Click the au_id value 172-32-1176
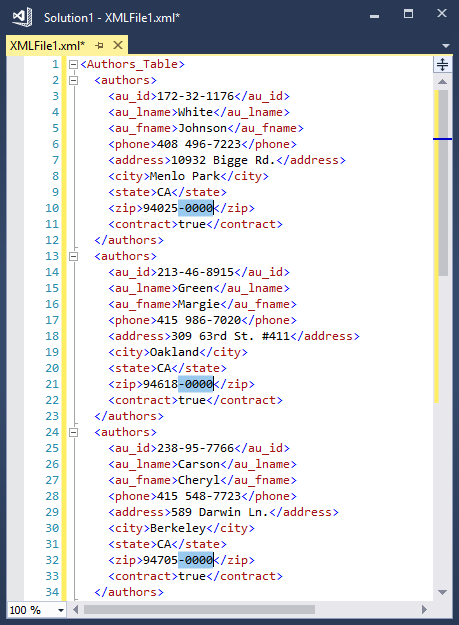 click(x=195, y=96)
